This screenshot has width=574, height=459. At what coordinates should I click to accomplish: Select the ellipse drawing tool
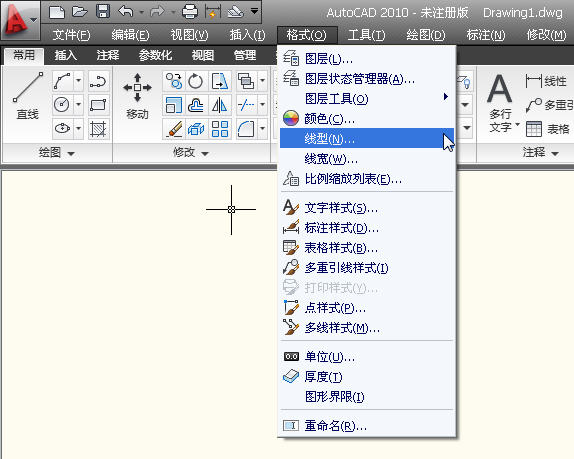pyautogui.click(x=62, y=128)
